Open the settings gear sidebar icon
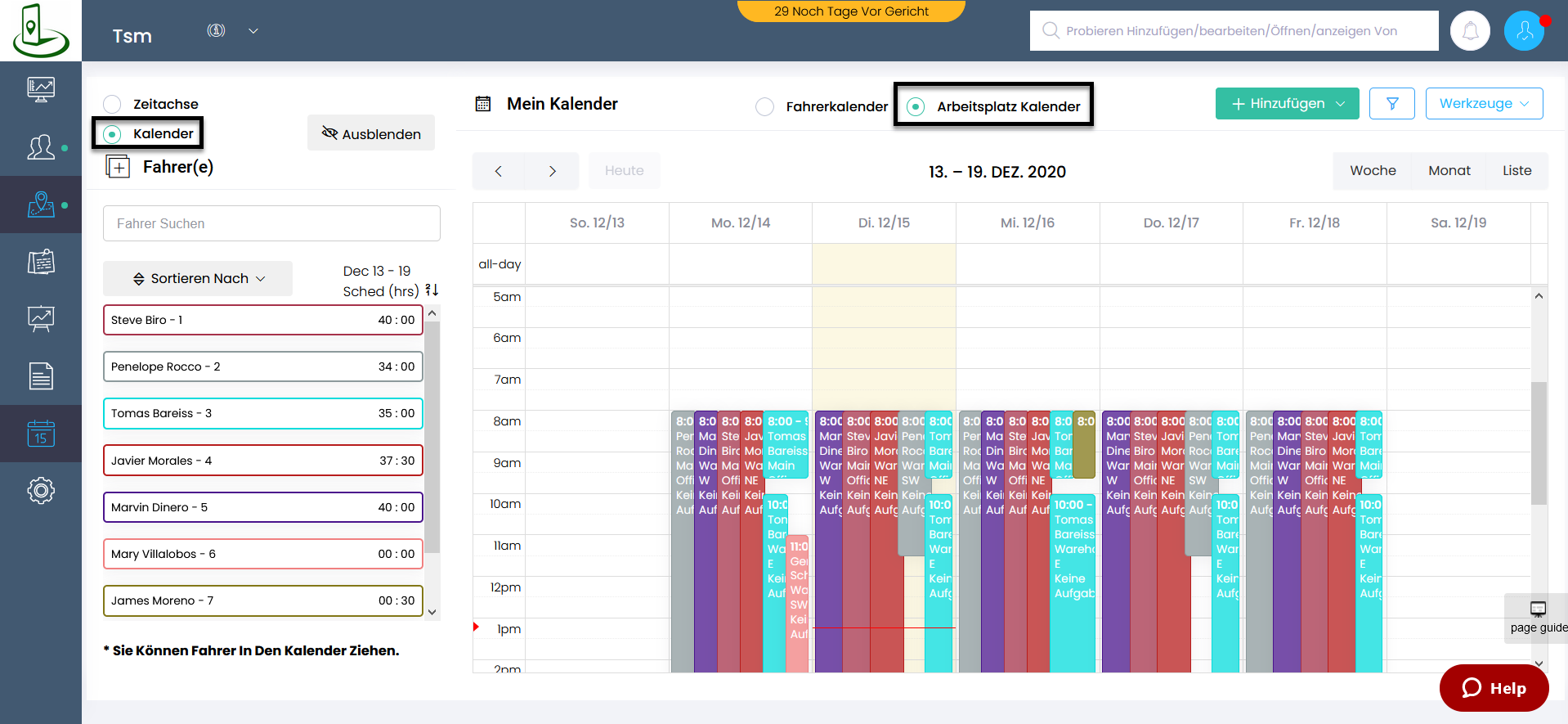This screenshot has height=724, width=1568. pos(41,491)
